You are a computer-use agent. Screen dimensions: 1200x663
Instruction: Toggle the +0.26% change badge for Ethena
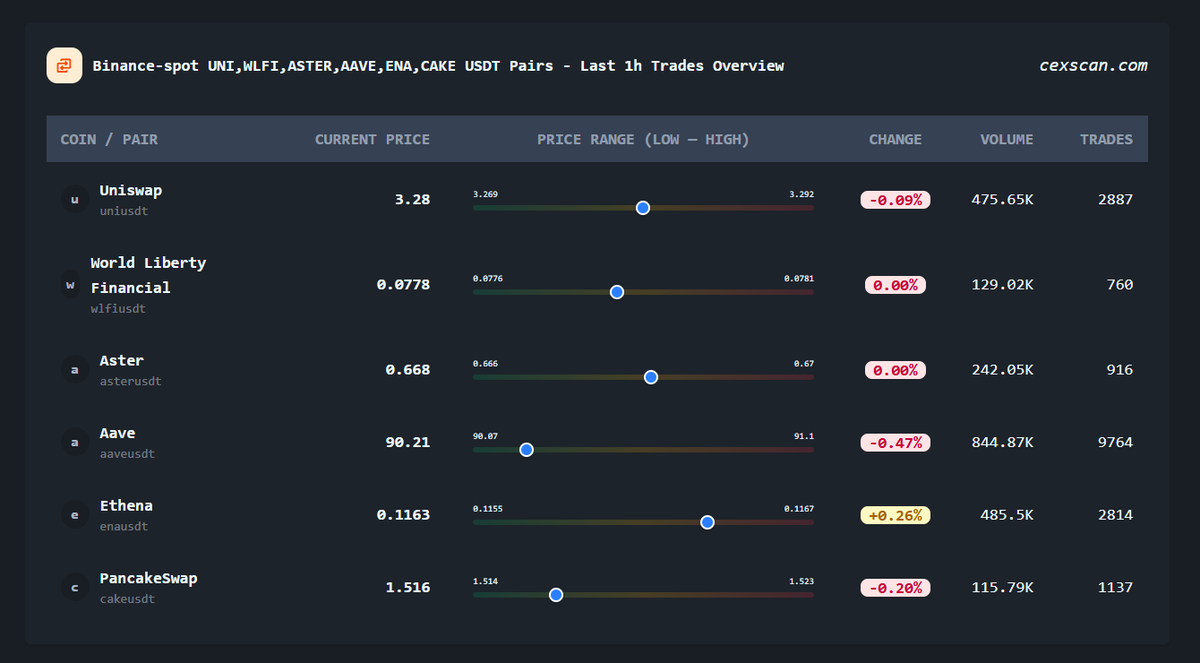[894, 514]
